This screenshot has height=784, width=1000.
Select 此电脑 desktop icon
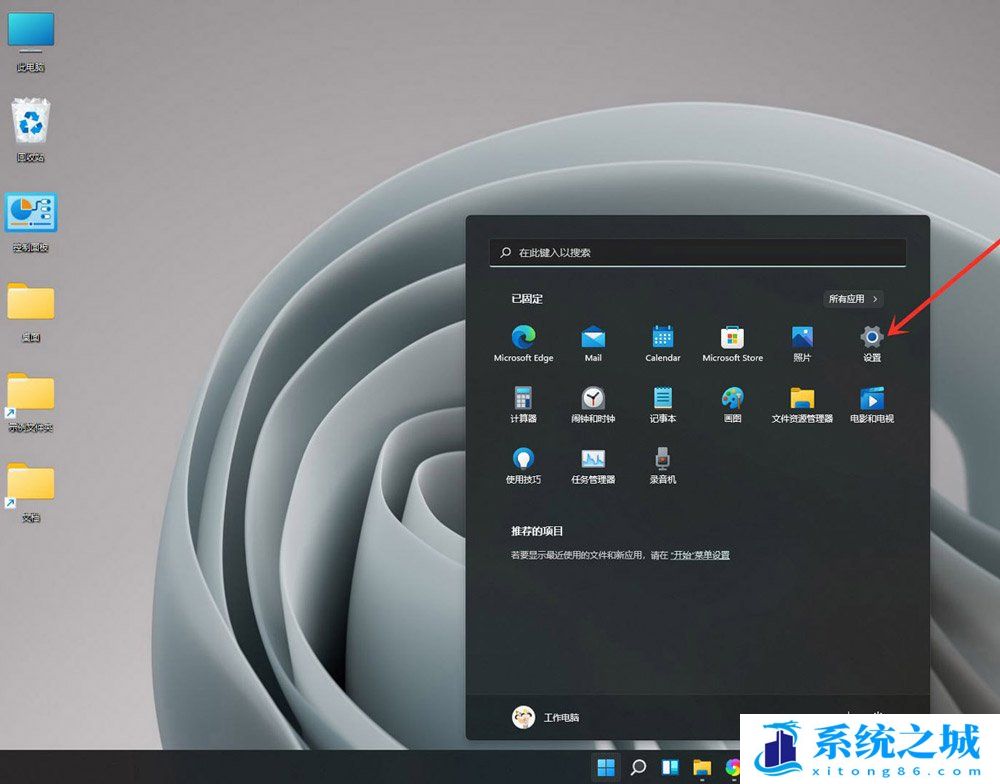click(31, 41)
